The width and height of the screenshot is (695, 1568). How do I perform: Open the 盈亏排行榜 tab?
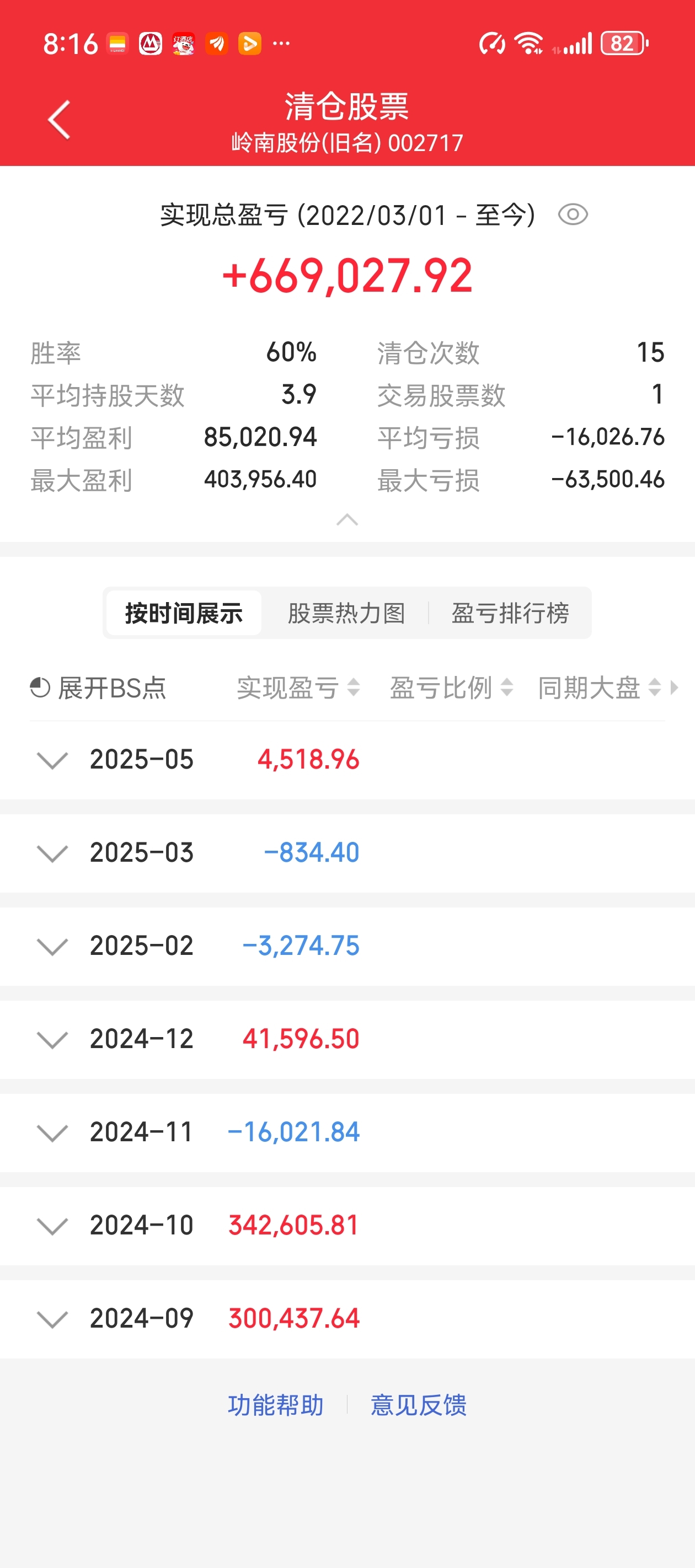(510, 613)
